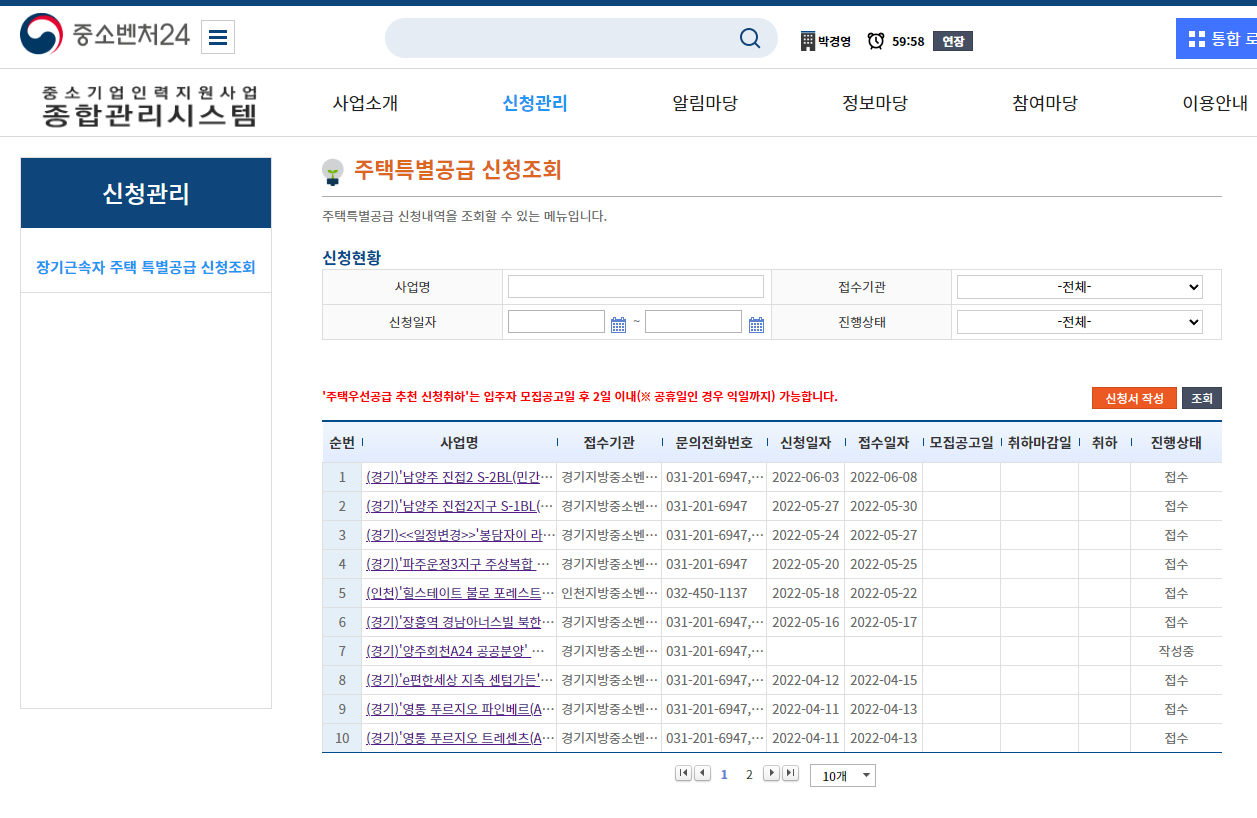Open '파주운정3지구 주상복합' application link
The height and width of the screenshot is (818, 1257).
[459, 564]
